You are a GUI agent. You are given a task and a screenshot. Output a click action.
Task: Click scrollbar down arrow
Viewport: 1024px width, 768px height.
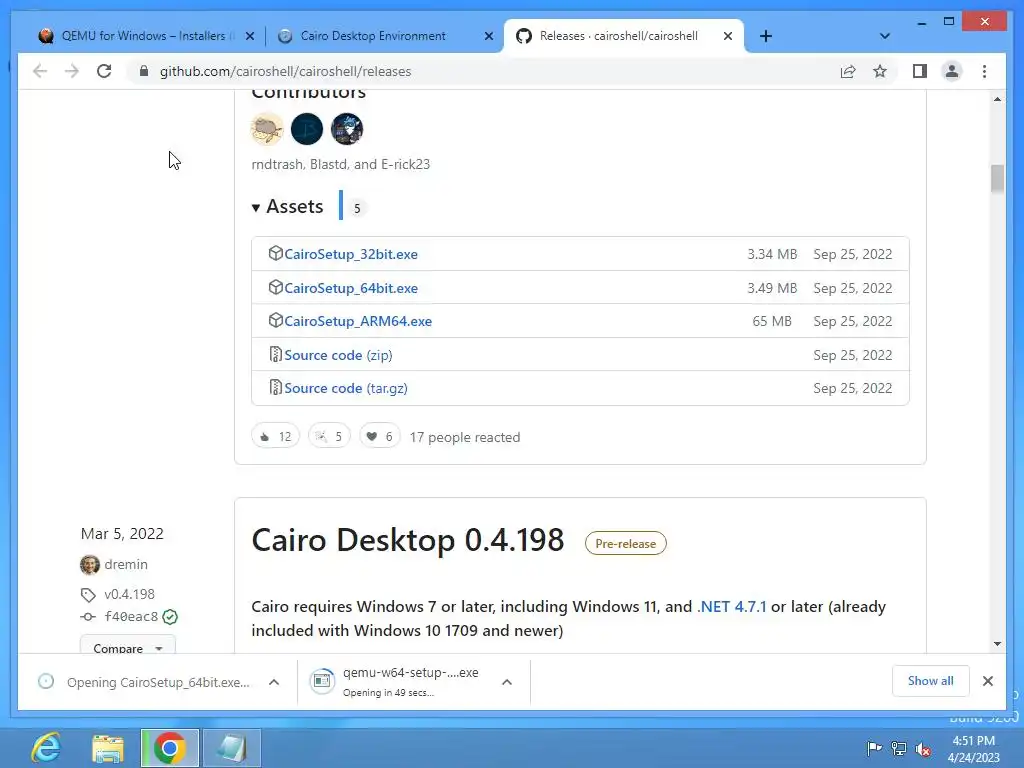(x=997, y=644)
